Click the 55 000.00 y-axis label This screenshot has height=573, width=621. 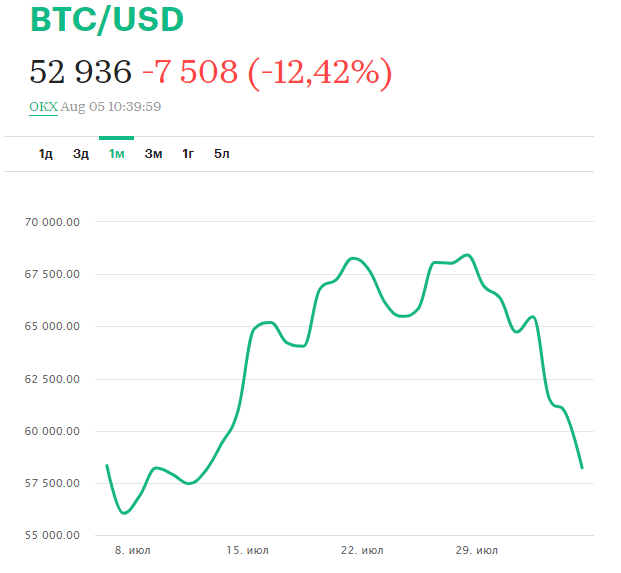(51, 536)
